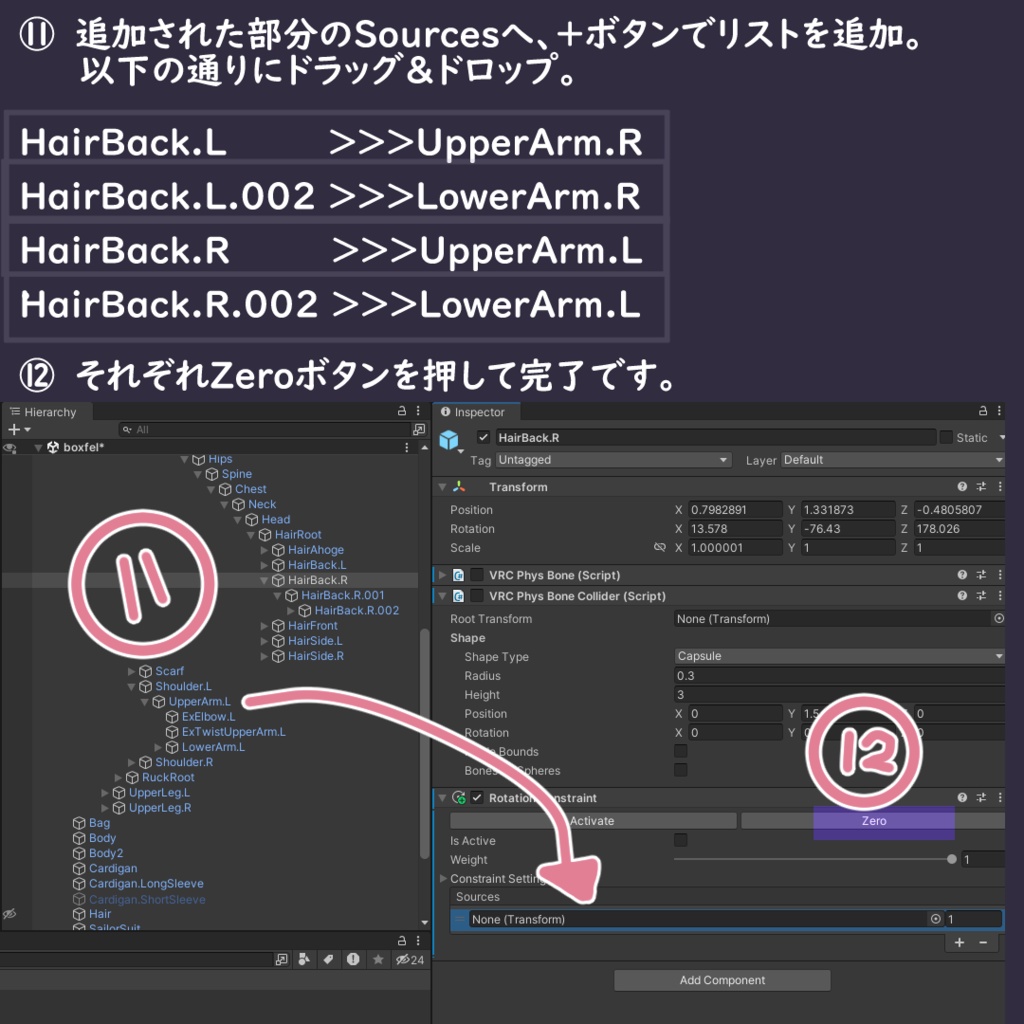The height and width of the screenshot is (1024, 1024).
Task: Click Position X field 0.7982891
Action: pyautogui.click(x=735, y=510)
